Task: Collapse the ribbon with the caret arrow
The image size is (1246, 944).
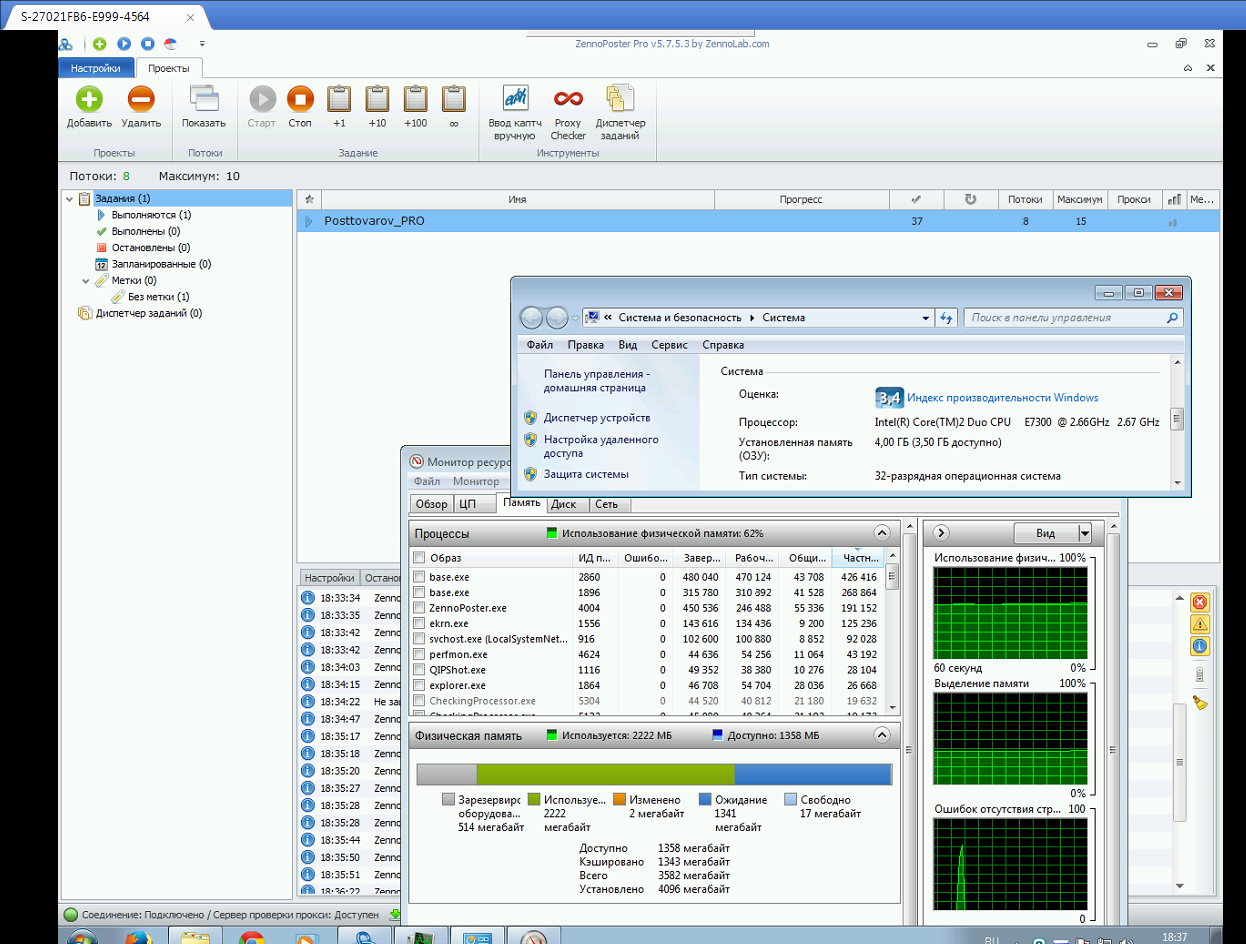Action: [x=1188, y=68]
